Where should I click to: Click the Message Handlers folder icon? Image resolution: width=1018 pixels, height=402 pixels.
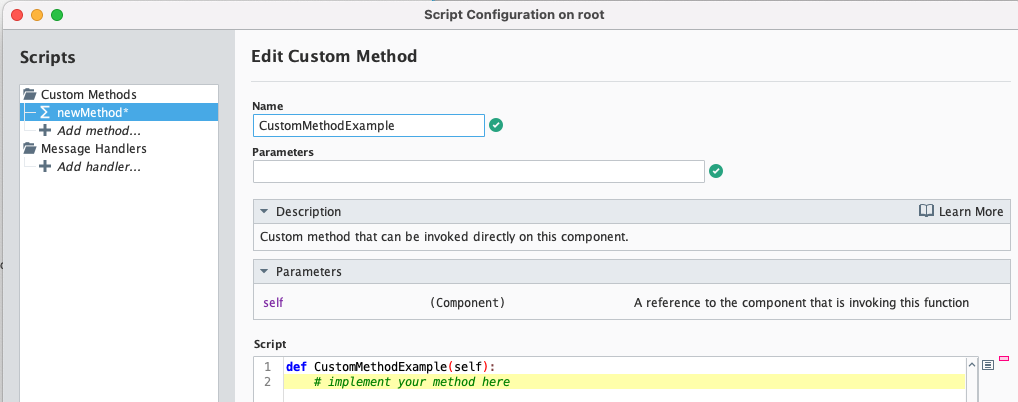pyautogui.click(x=29, y=148)
